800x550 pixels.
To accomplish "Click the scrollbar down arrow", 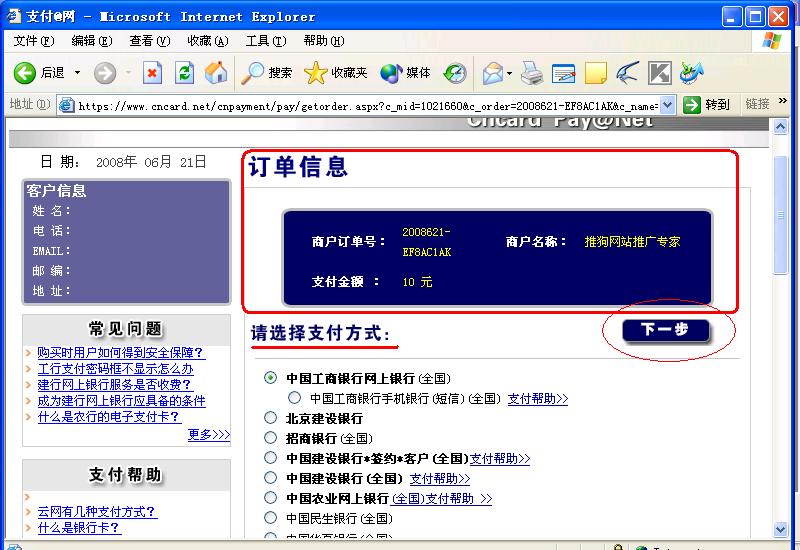I will tap(781, 530).
